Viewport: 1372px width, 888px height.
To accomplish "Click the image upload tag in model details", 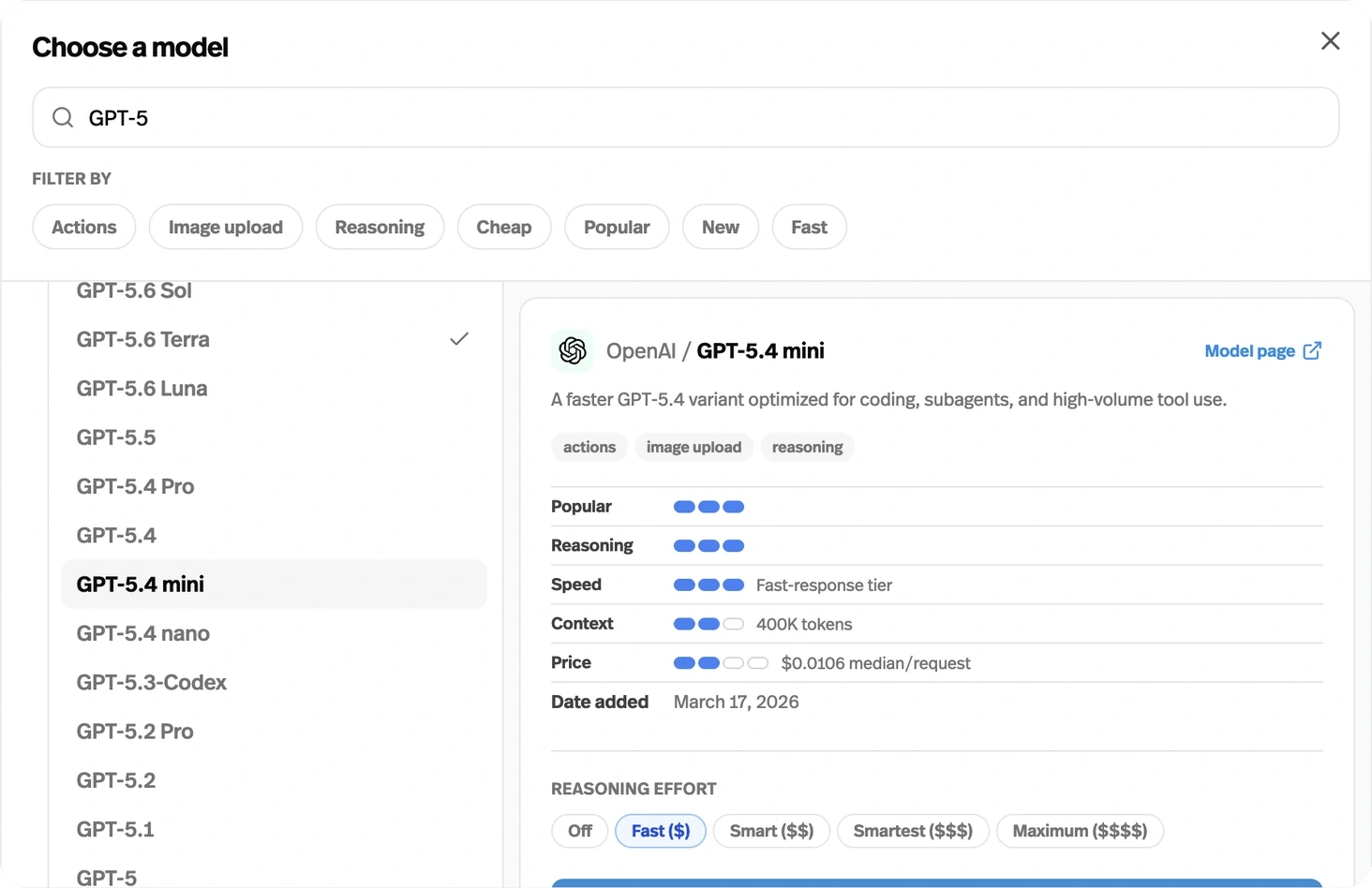I will point(693,447).
